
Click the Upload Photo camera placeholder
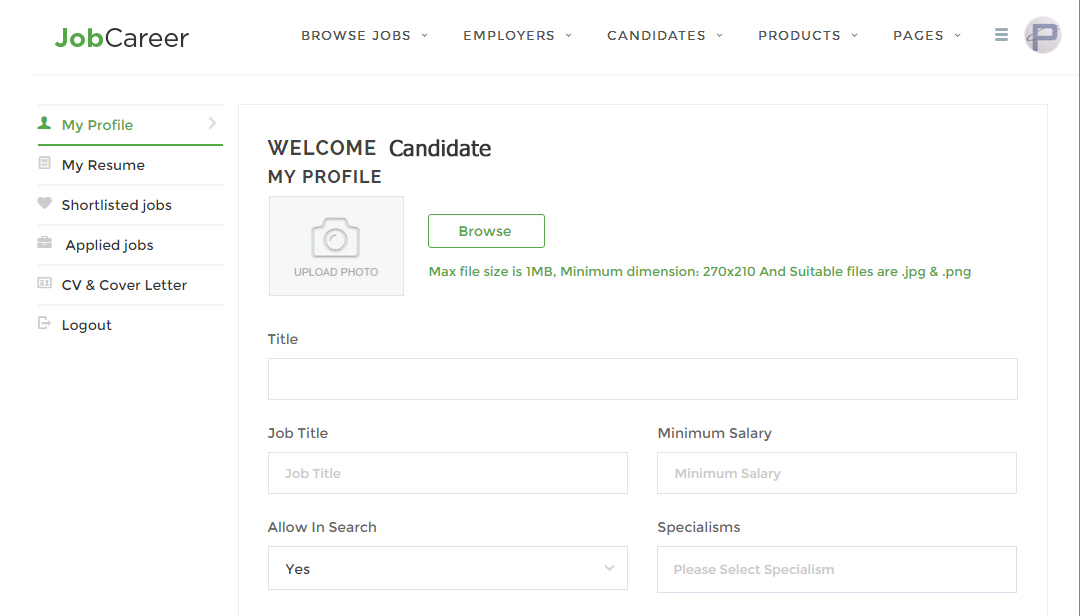336,246
